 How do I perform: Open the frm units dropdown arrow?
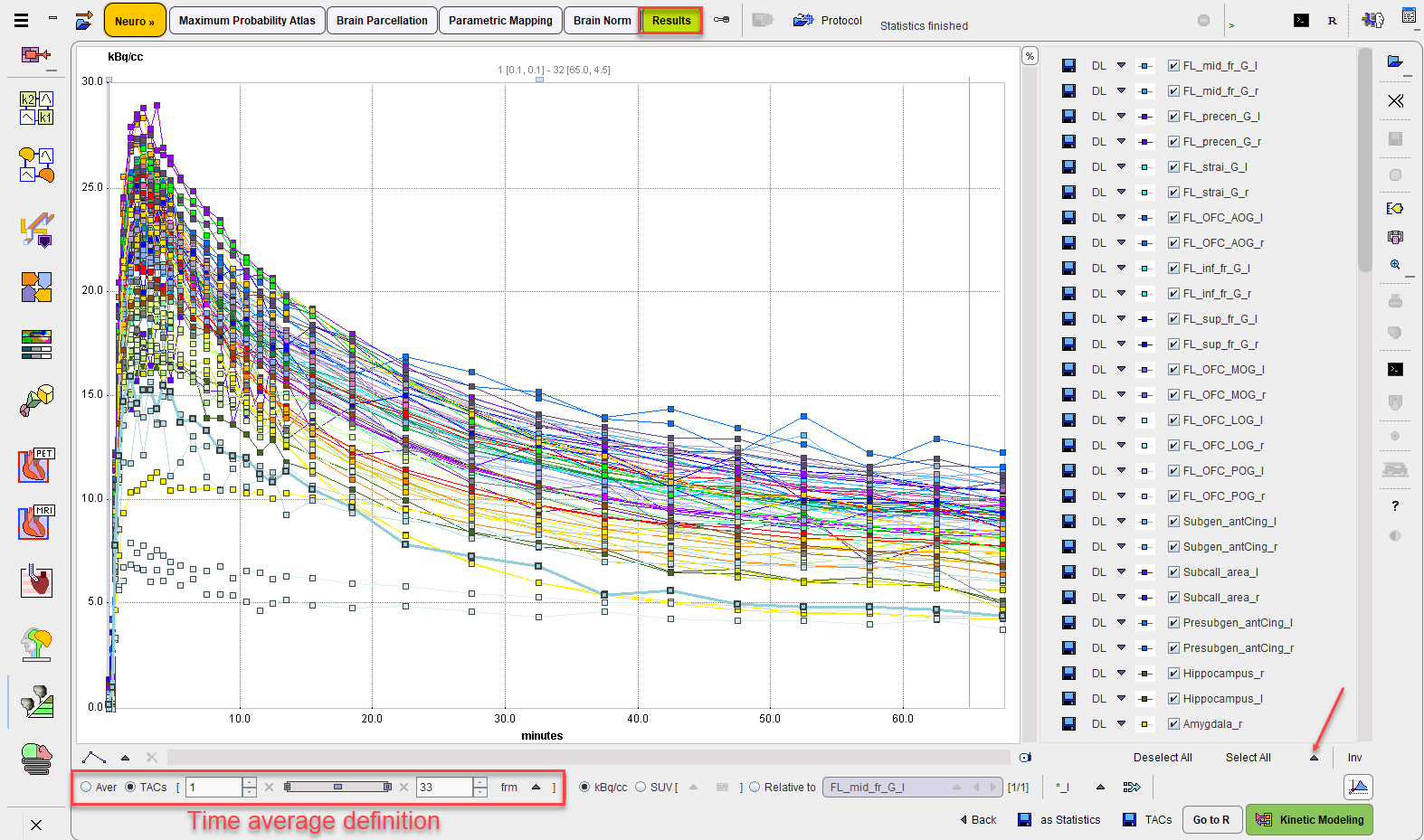(x=536, y=787)
